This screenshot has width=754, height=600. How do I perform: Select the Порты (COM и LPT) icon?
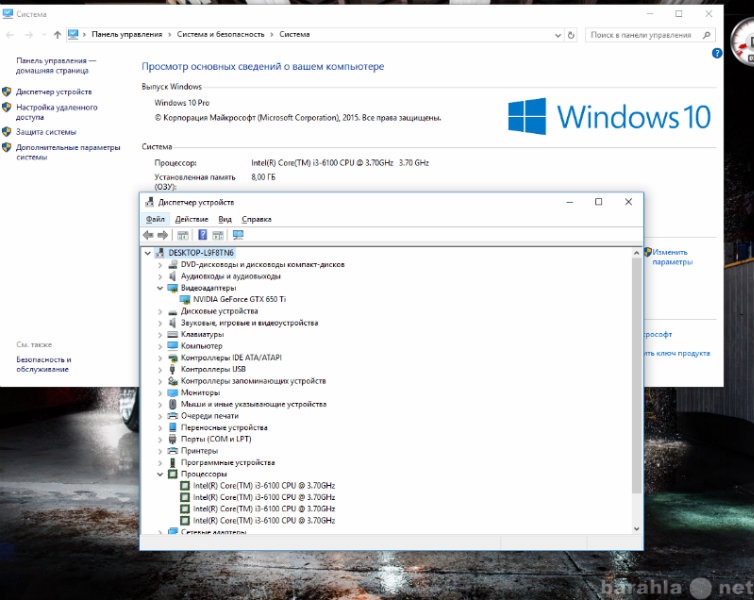coord(173,439)
